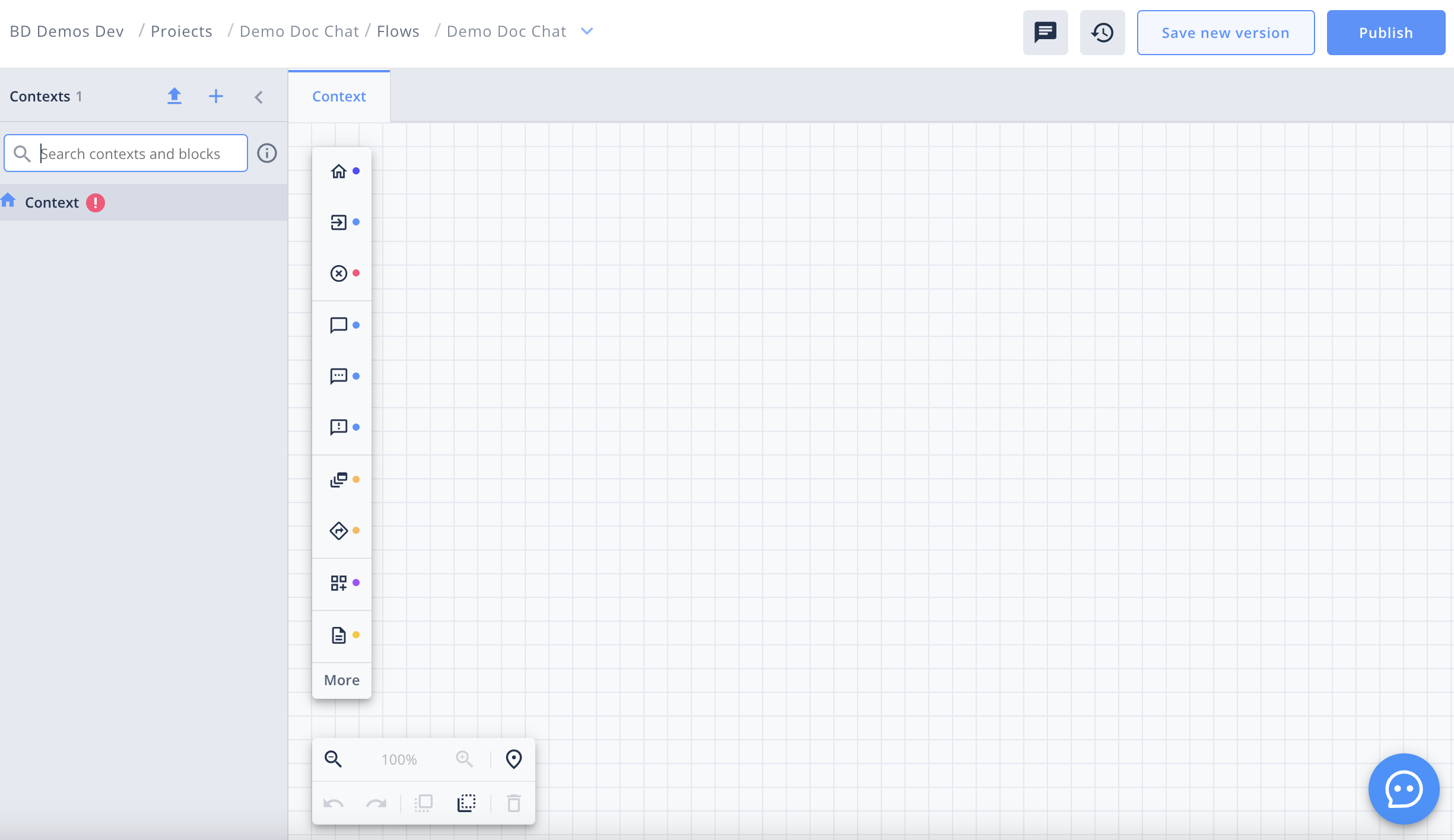The height and width of the screenshot is (840, 1454).
Task: Expand More blocks in the palette
Action: tap(342, 680)
